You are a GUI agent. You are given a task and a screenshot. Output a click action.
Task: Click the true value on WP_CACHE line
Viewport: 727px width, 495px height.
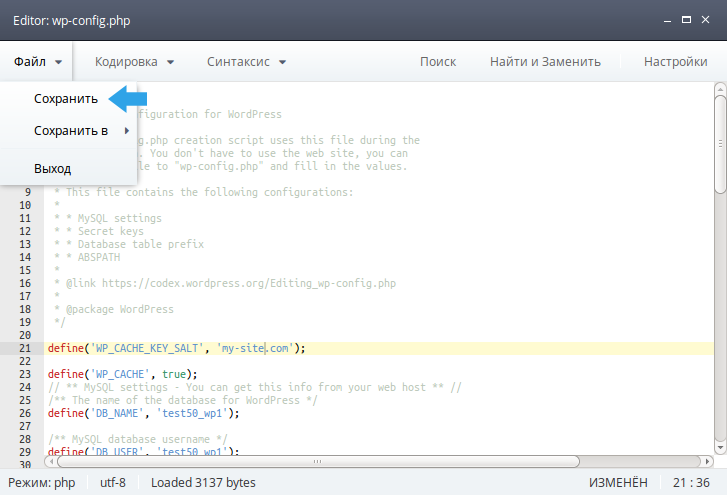(174, 374)
